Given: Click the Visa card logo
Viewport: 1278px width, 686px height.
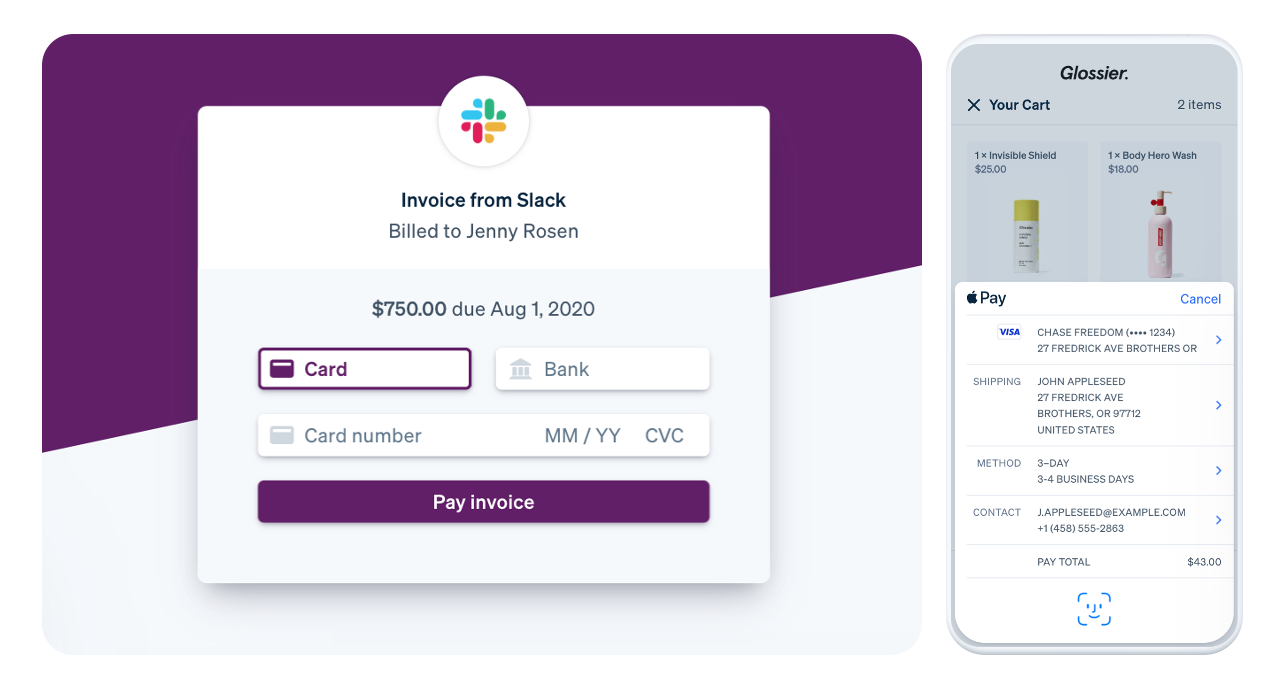Looking at the screenshot, I should coord(1009,332).
